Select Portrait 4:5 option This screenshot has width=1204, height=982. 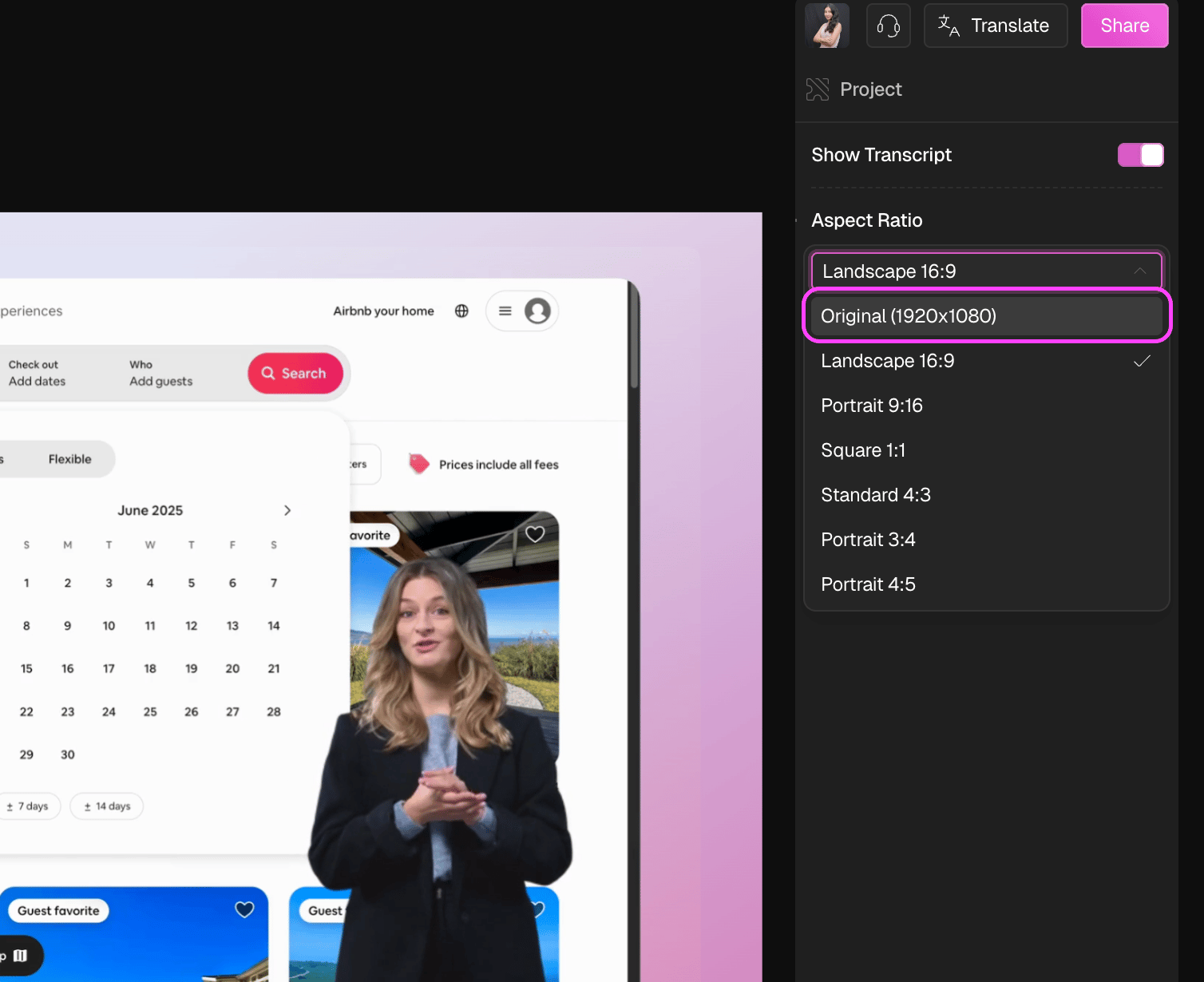(x=987, y=584)
